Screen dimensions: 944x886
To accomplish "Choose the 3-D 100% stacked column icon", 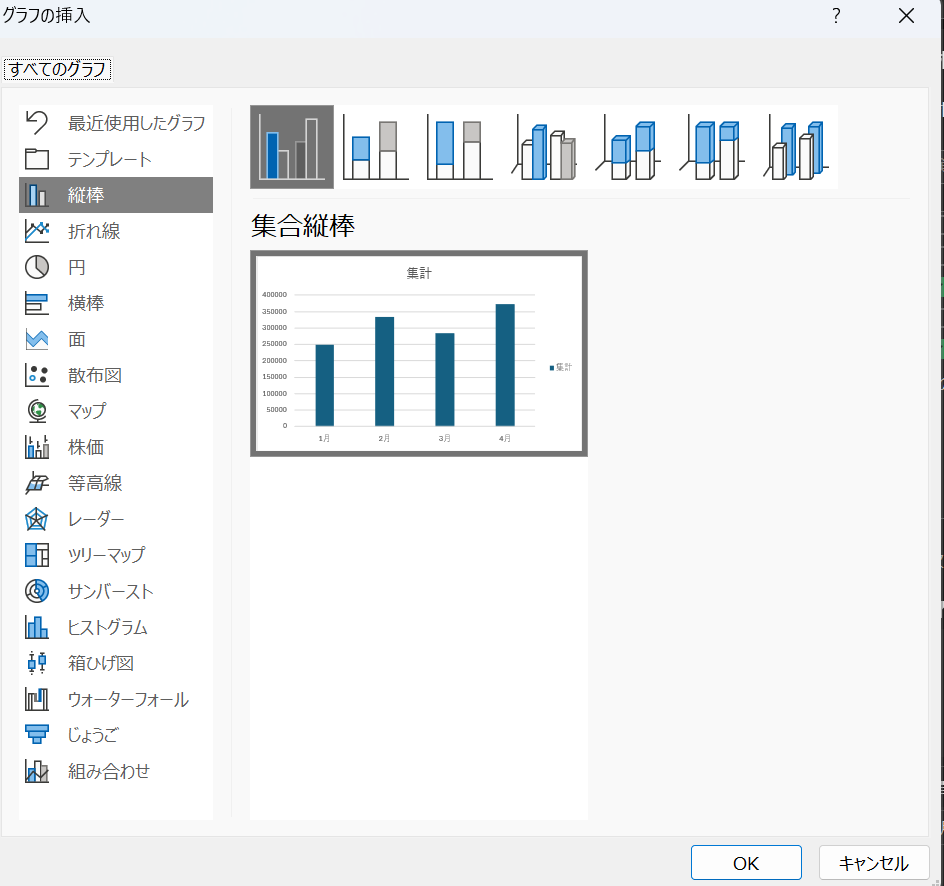I will tap(713, 148).
